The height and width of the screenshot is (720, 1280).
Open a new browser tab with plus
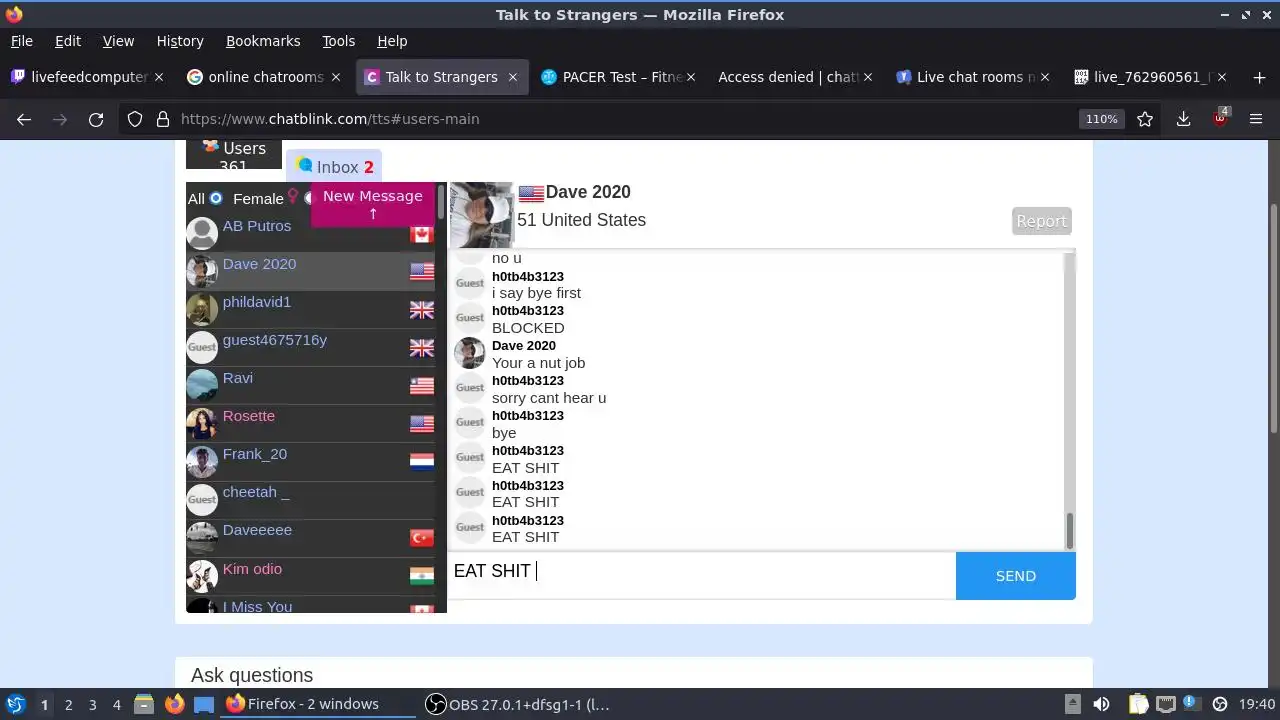[x=1258, y=77]
